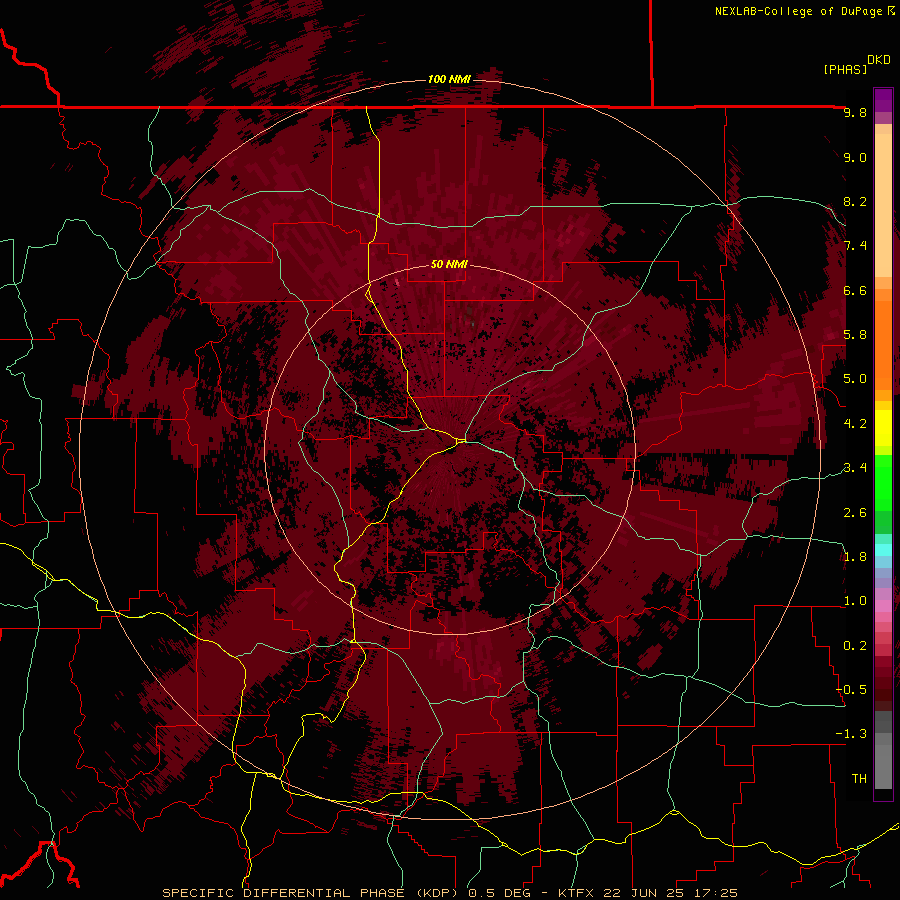Click the yellow segment of the color bar
Screen dimensions: 900x900
click(x=883, y=428)
